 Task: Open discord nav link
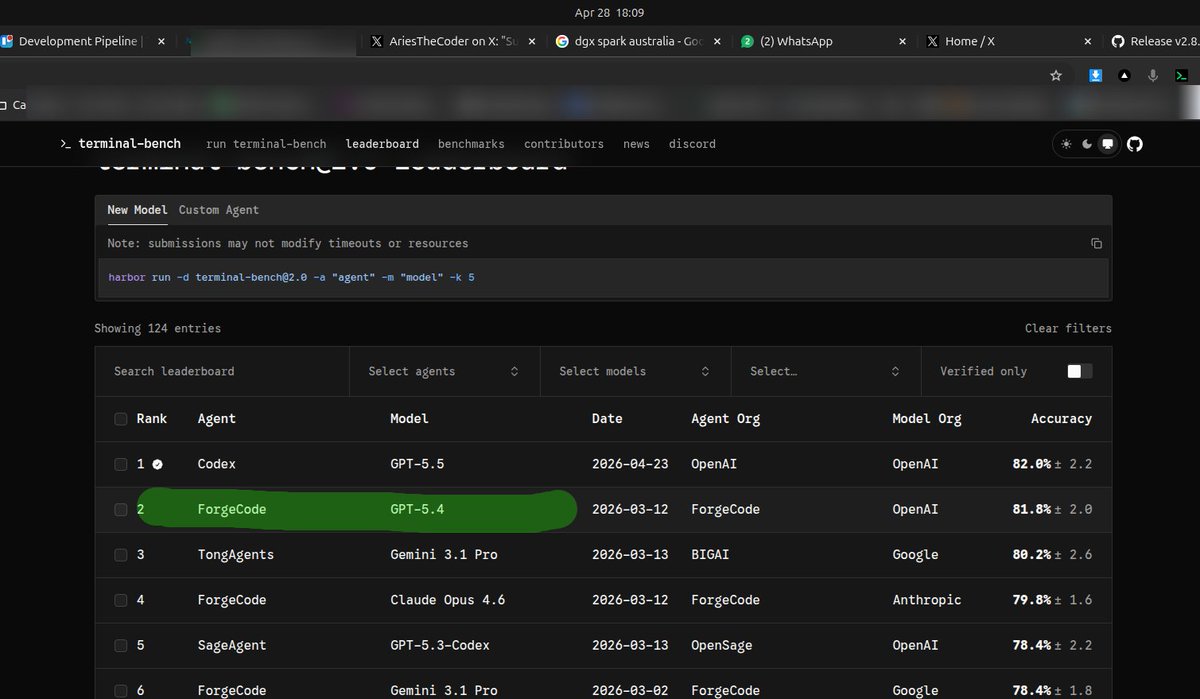pyautogui.click(x=692, y=144)
